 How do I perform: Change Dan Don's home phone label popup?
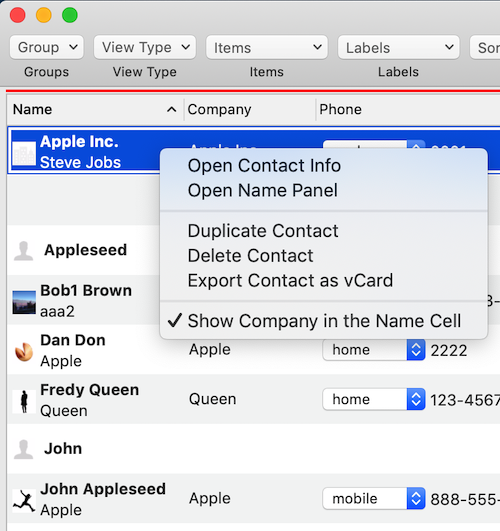coord(374,350)
